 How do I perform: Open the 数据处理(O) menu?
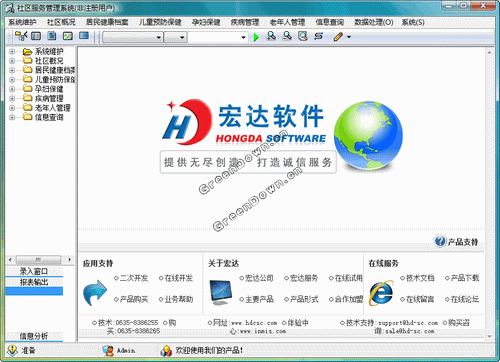point(374,22)
